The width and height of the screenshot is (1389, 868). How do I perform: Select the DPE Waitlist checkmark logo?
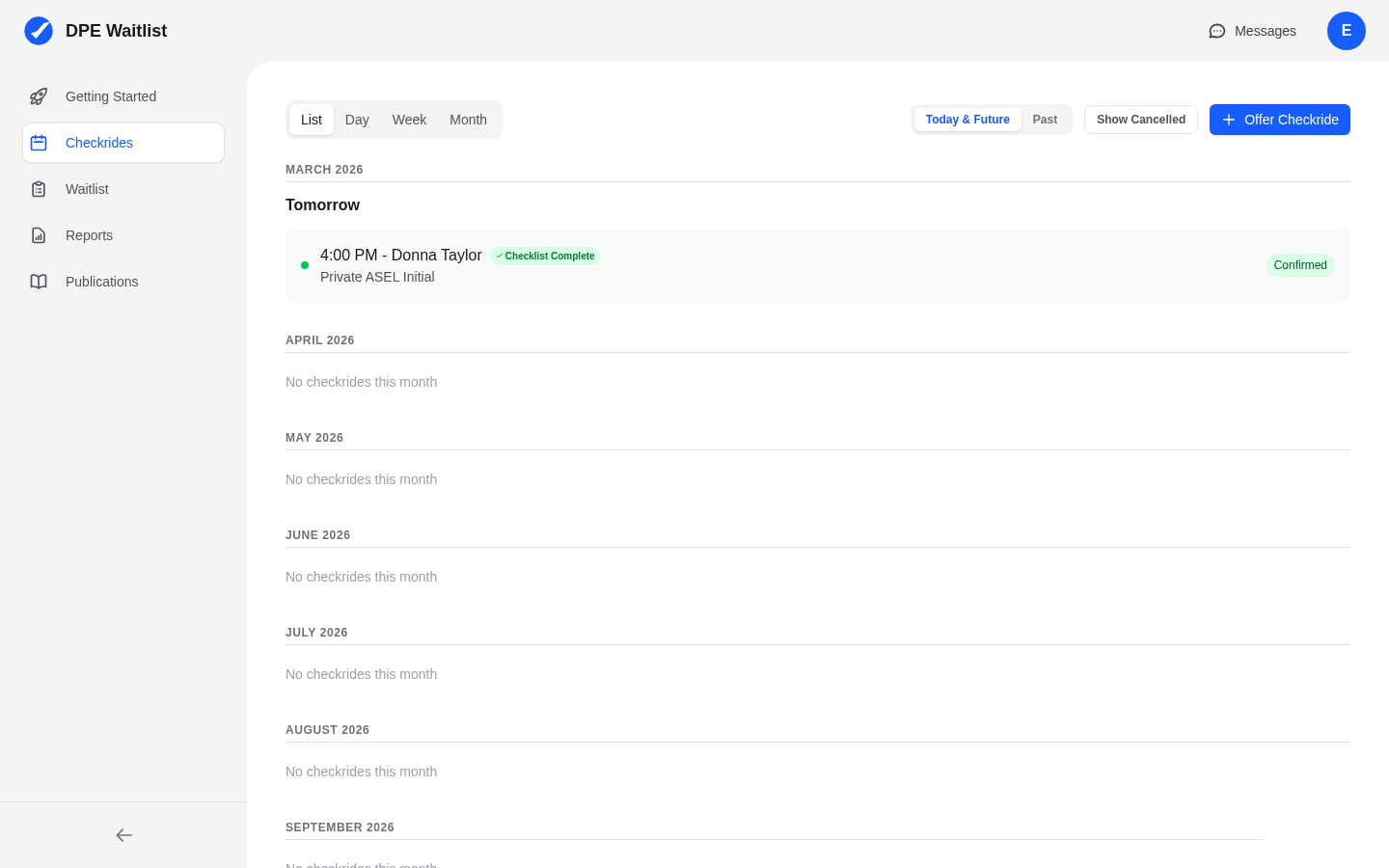[x=38, y=30]
